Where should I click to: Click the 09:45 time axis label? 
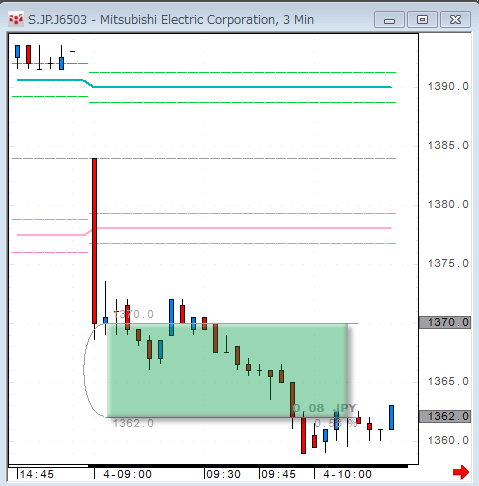coord(278,474)
